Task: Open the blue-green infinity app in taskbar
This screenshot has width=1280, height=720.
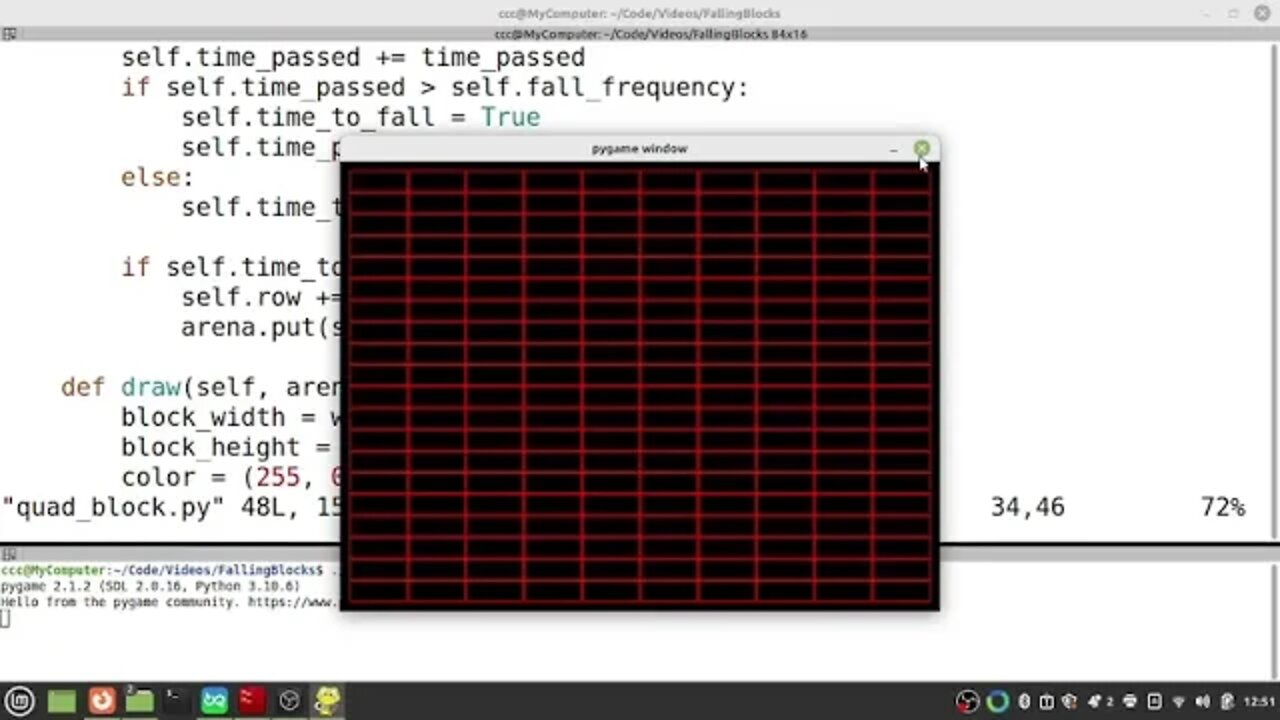Action: click(215, 701)
